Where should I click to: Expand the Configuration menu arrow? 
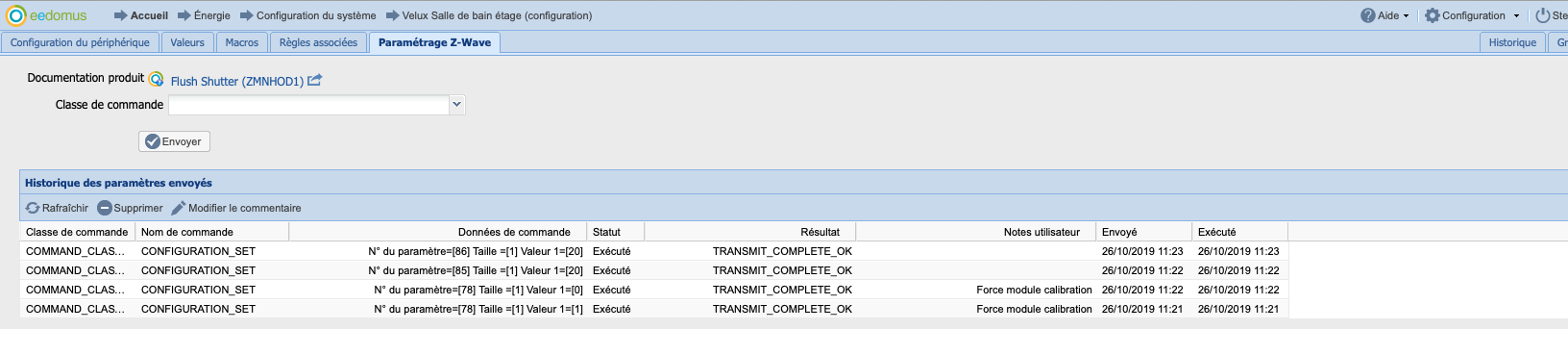1517,16
